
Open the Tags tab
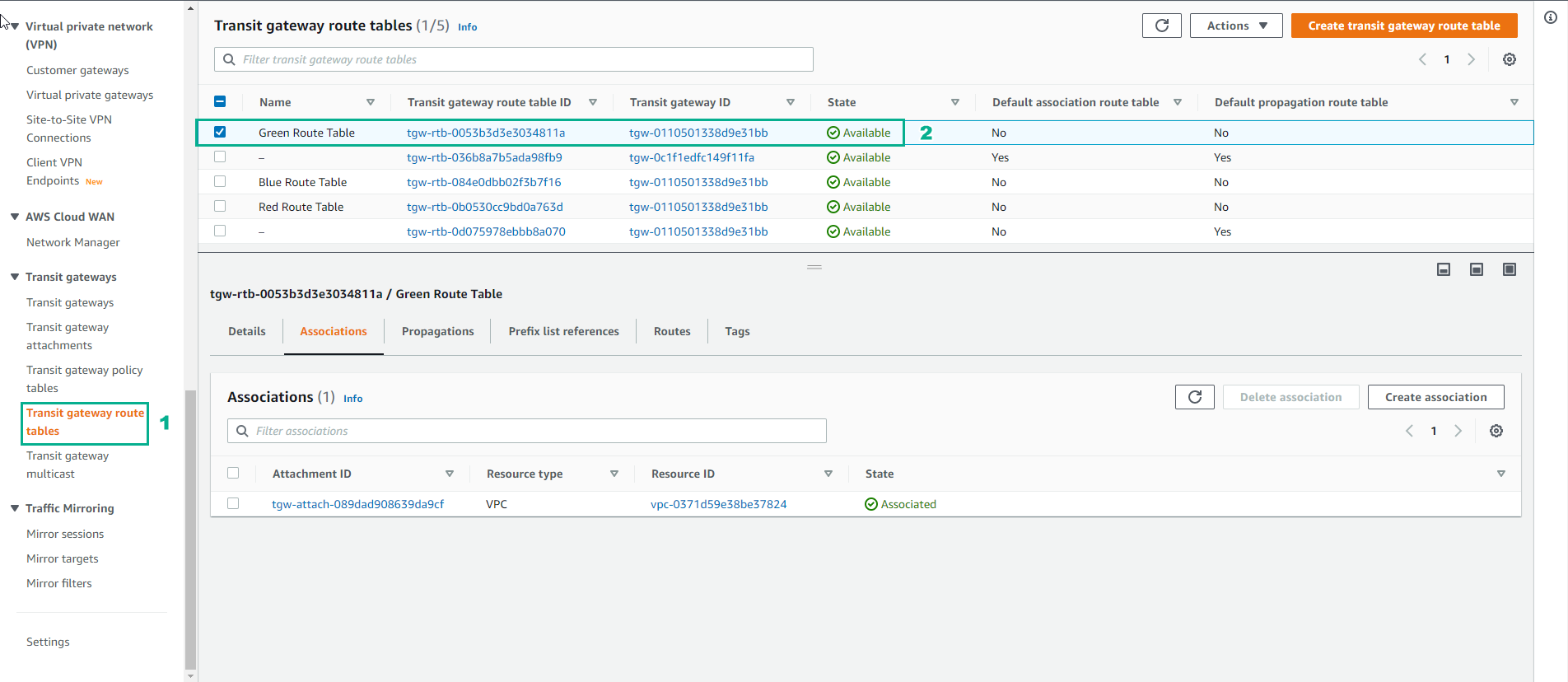[x=737, y=331]
